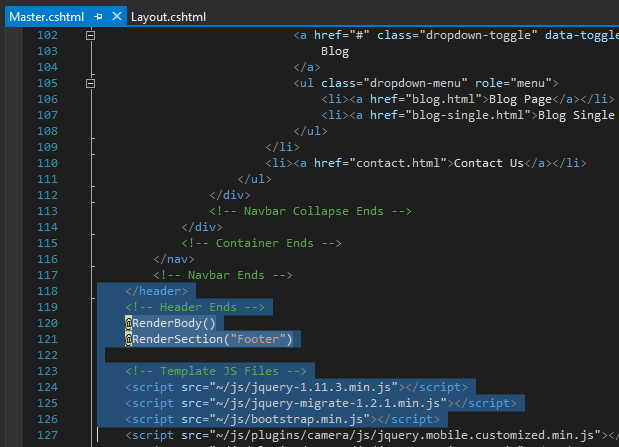Click the closing ul tag on line 108
Image resolution: width=619 pixels, height=447 pixels.
(x=310, y=131)
